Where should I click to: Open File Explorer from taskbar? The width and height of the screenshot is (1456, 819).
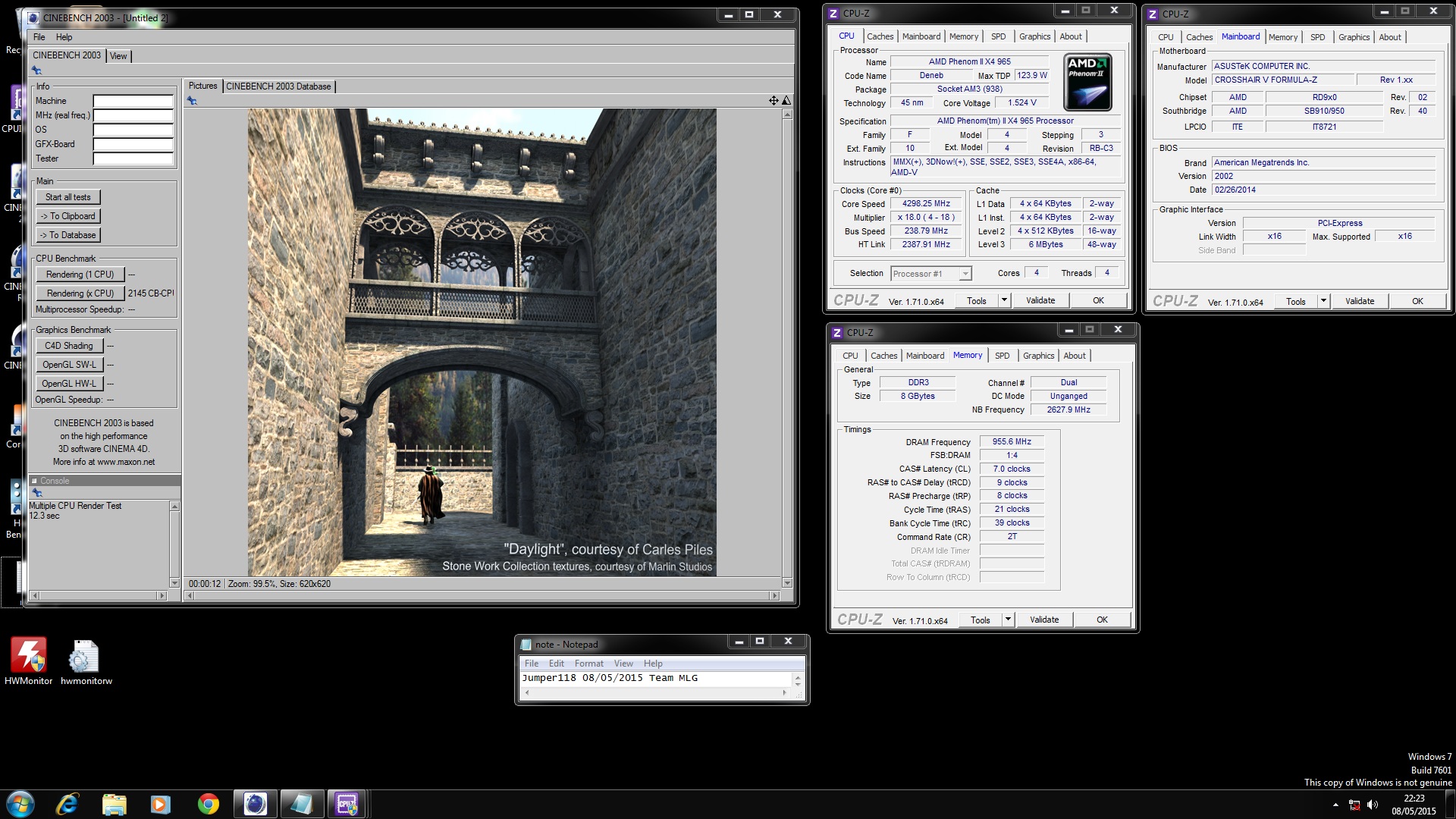click(x=114, y=804)
